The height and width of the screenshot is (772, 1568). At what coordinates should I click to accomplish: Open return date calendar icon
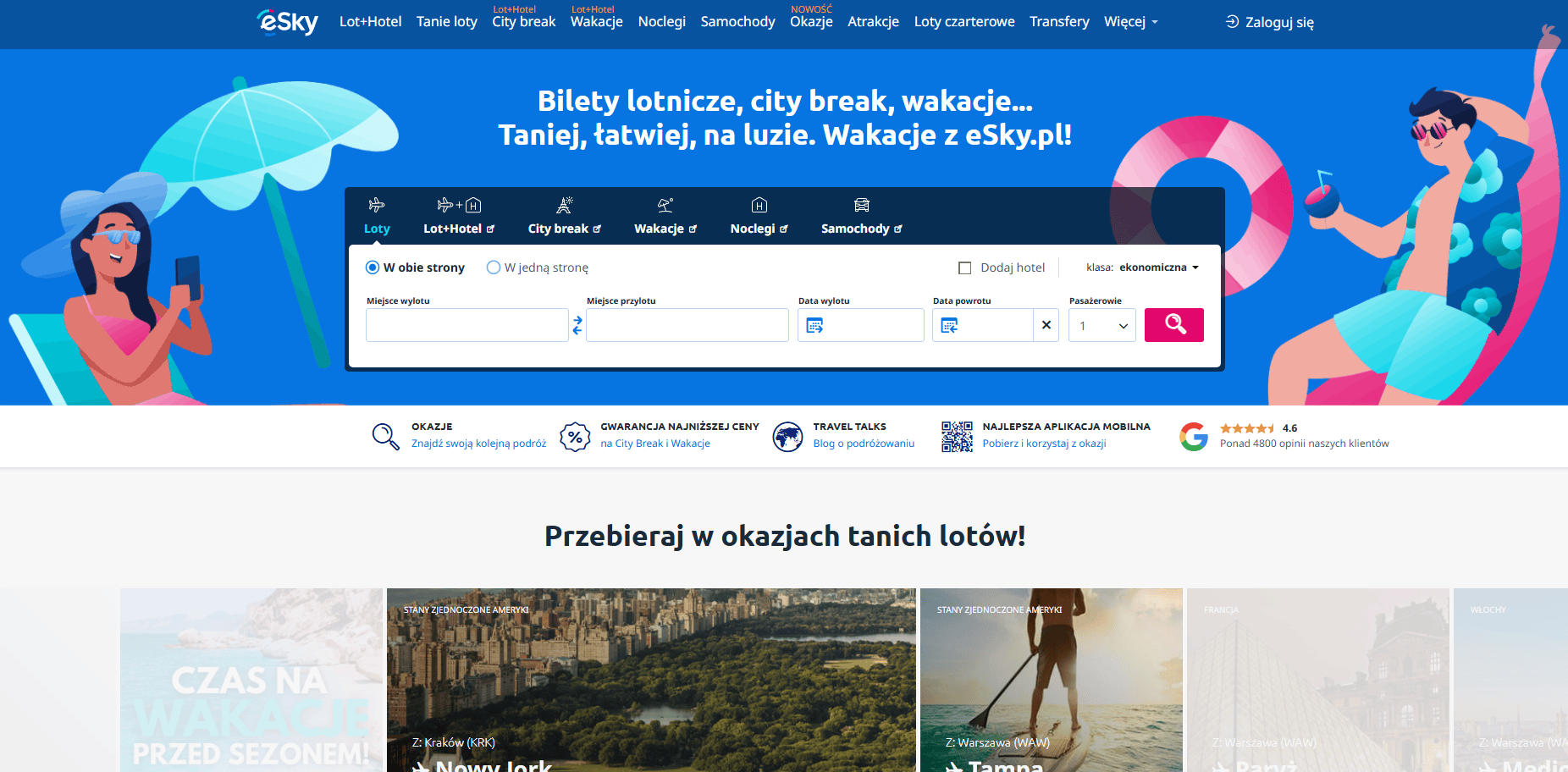(x=949, y=325)
